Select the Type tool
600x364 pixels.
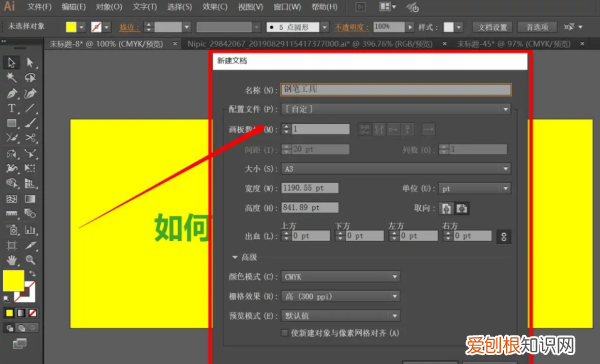coord(11,108)
